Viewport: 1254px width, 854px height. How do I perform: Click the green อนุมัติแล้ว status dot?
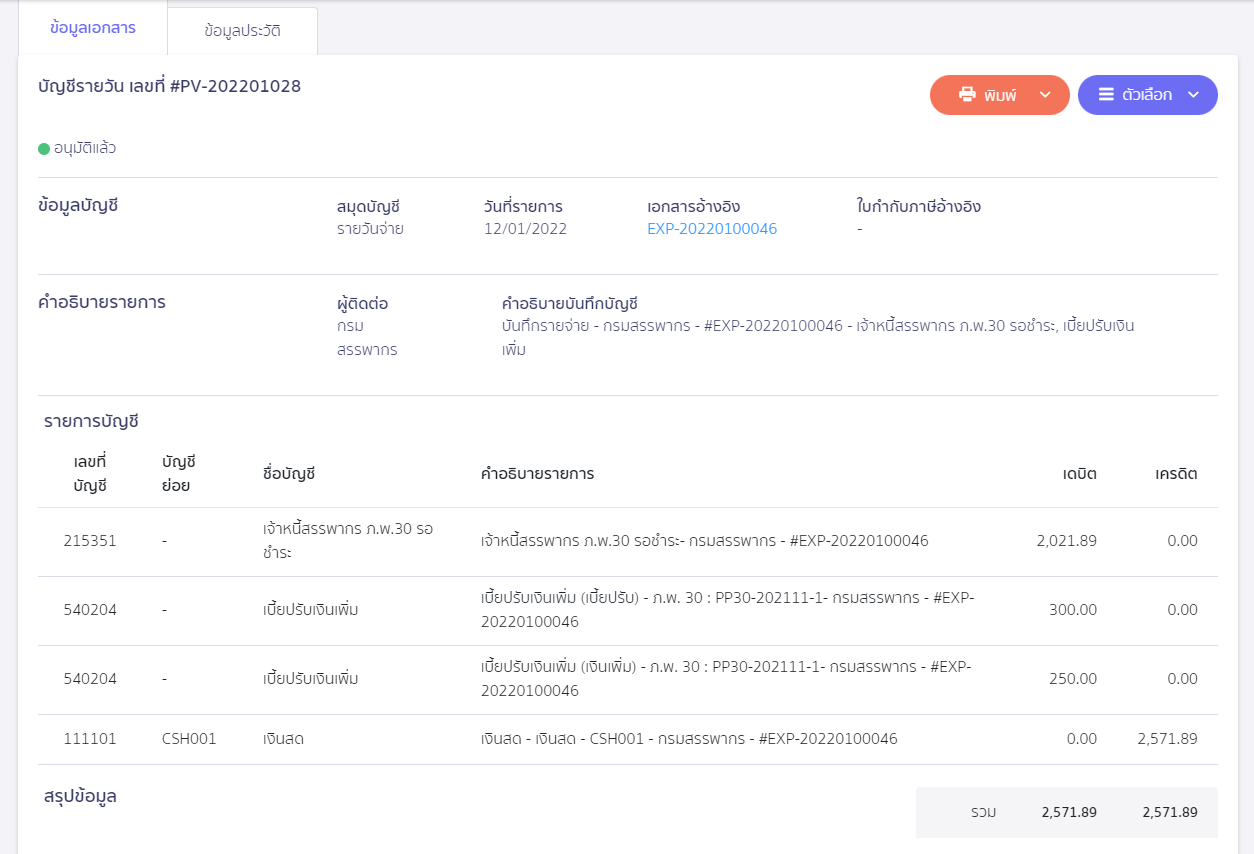(44, 149)
